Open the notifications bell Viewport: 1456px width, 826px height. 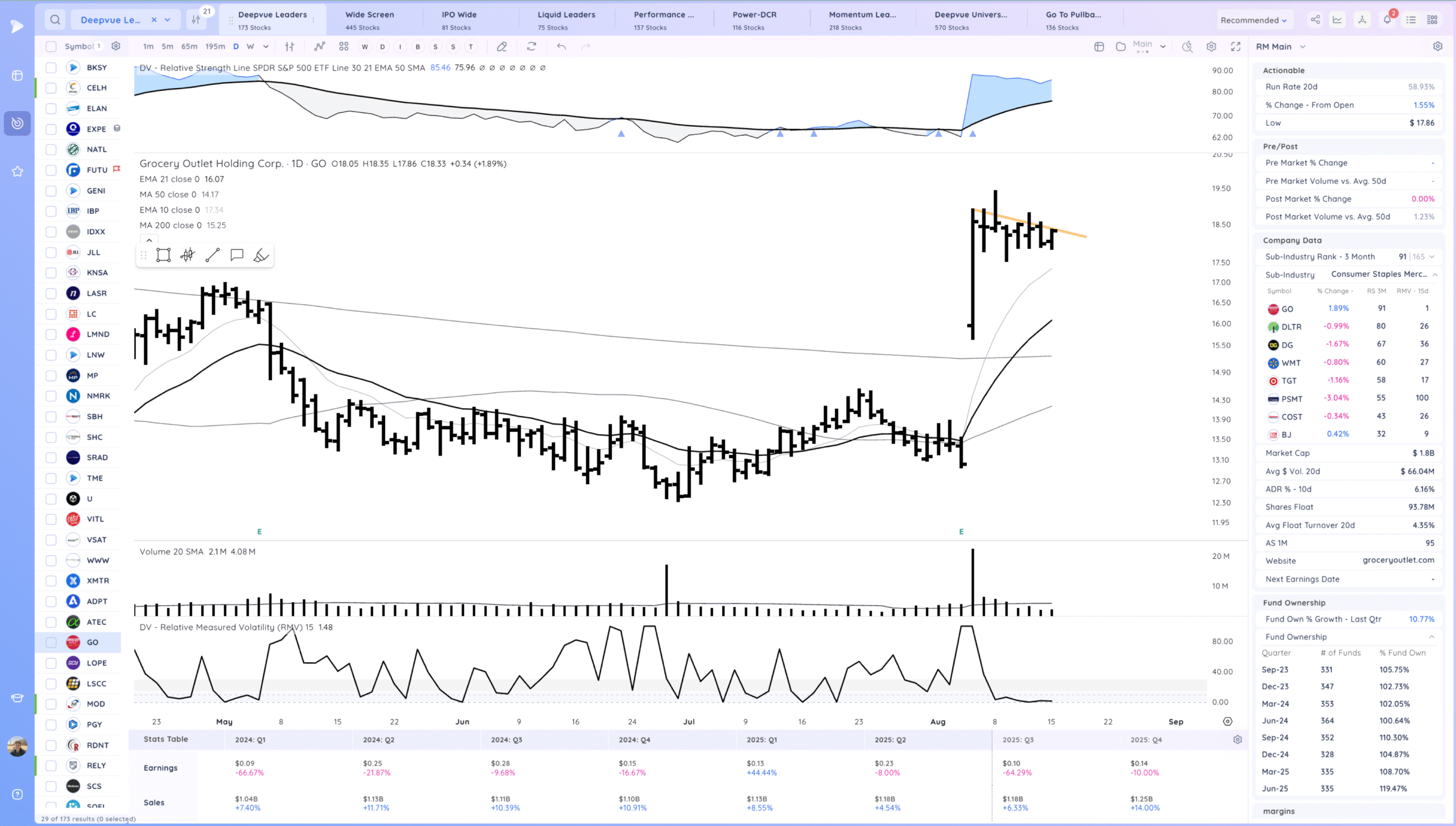[x=1387, y=20]
